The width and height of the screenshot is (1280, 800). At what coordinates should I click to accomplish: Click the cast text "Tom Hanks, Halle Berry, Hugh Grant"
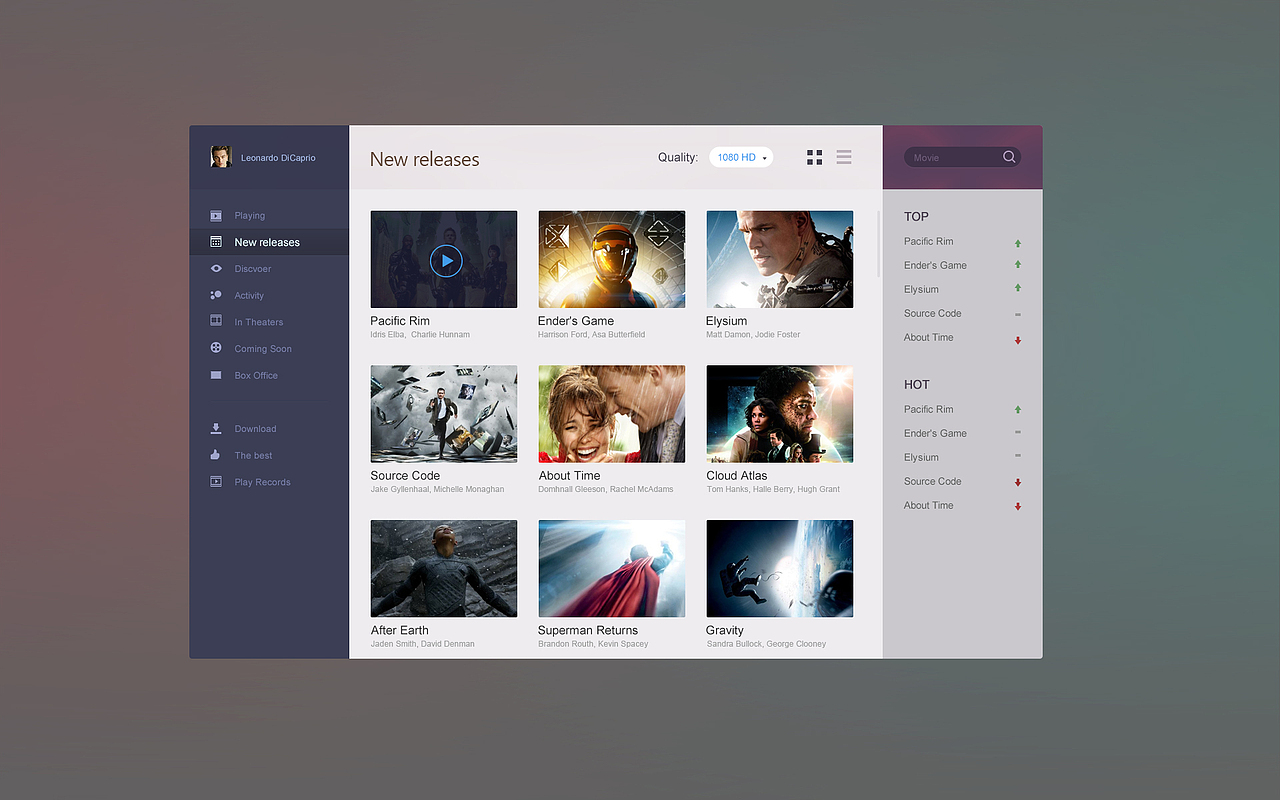click(773, 490)
